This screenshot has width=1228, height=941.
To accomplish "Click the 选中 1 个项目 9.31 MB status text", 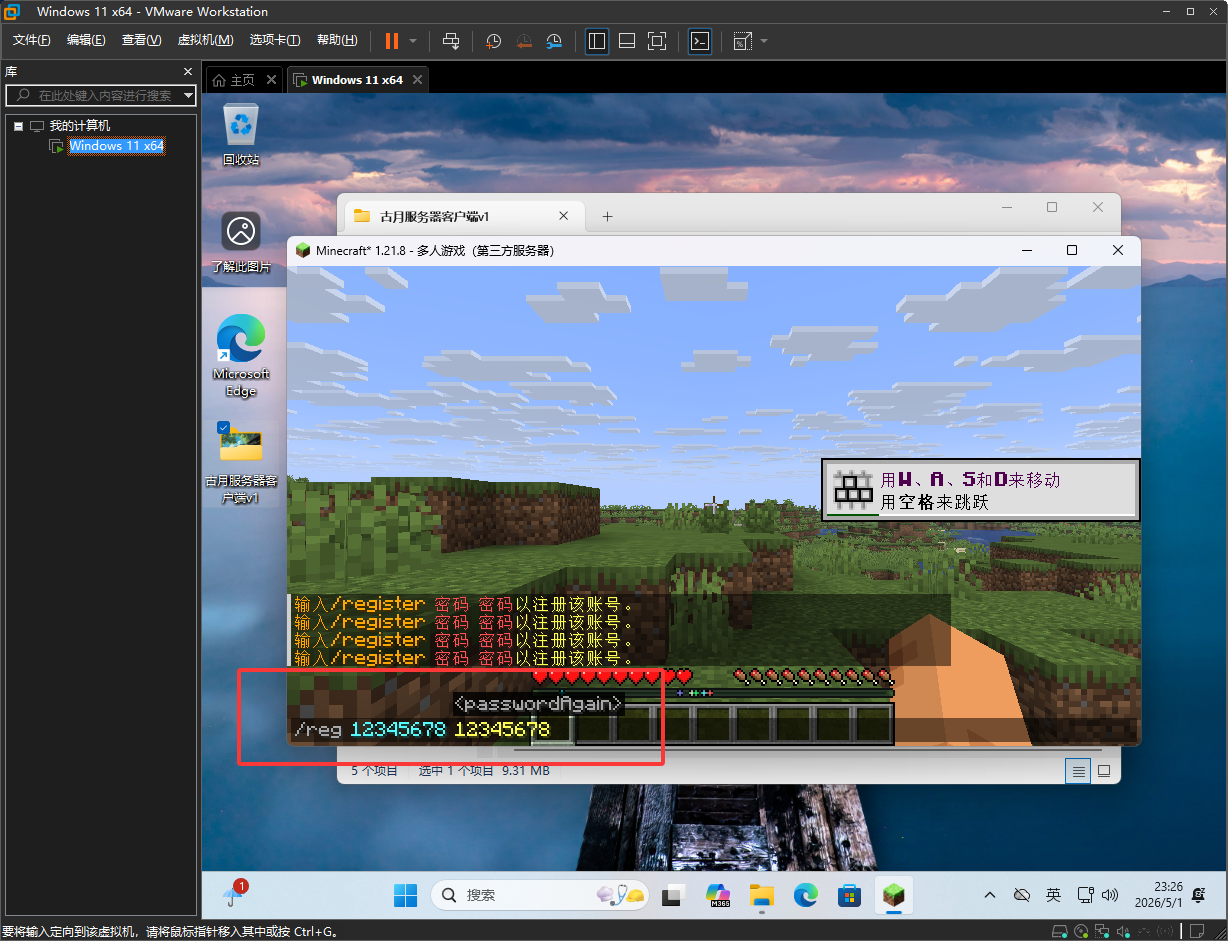I will 485,771.
